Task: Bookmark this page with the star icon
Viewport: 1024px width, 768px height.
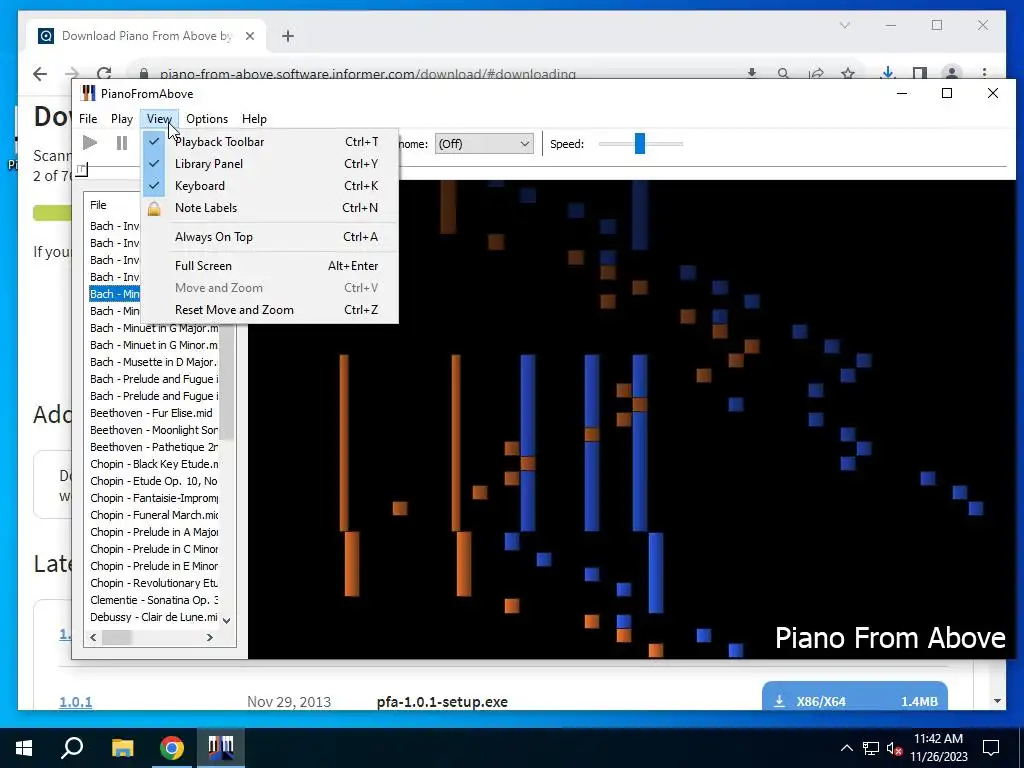Action: click(x=848, y=73)
